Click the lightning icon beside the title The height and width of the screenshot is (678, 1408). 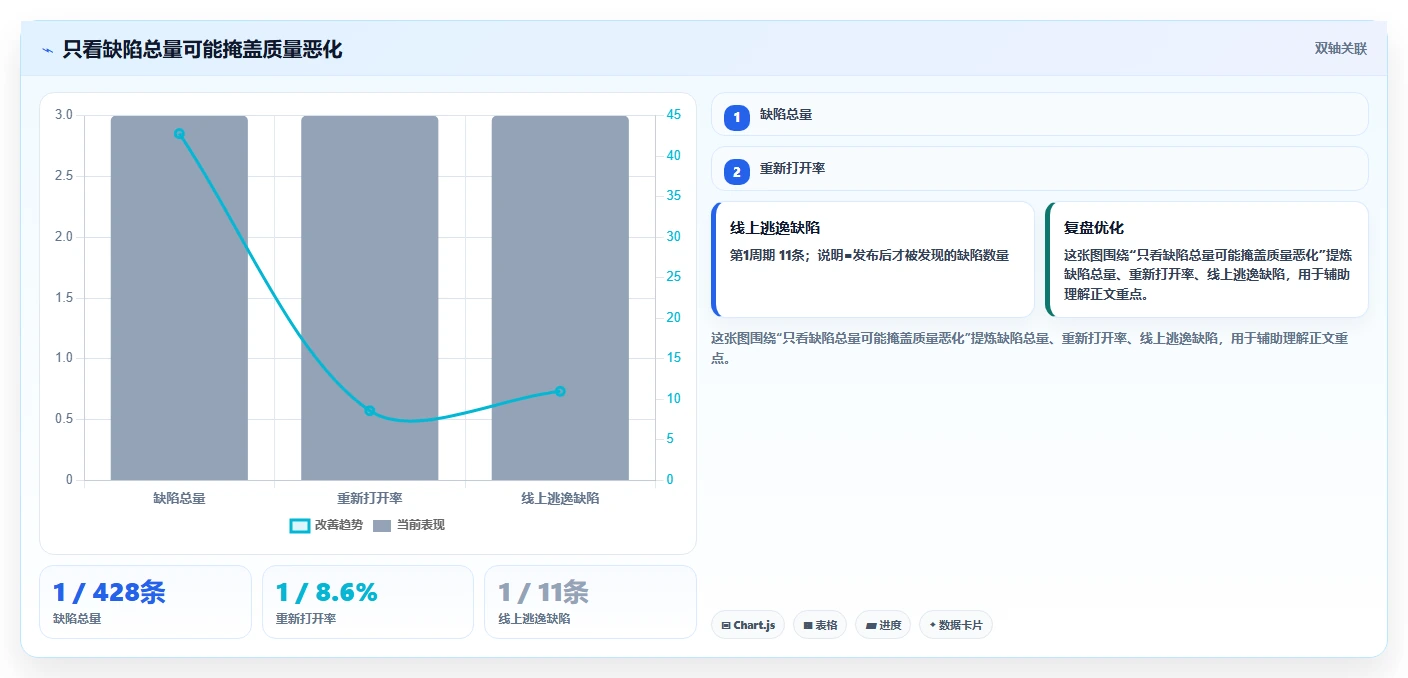(x=48, y=50)
